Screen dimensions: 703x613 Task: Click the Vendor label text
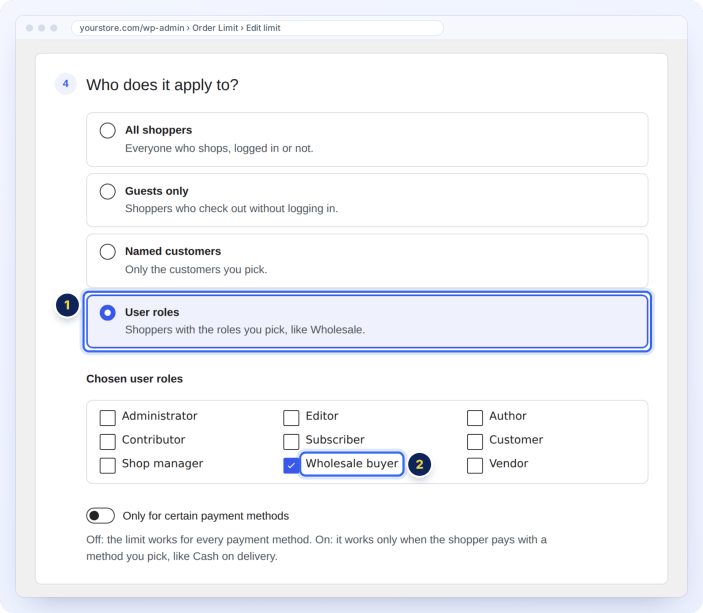click(x=508, y=464)
